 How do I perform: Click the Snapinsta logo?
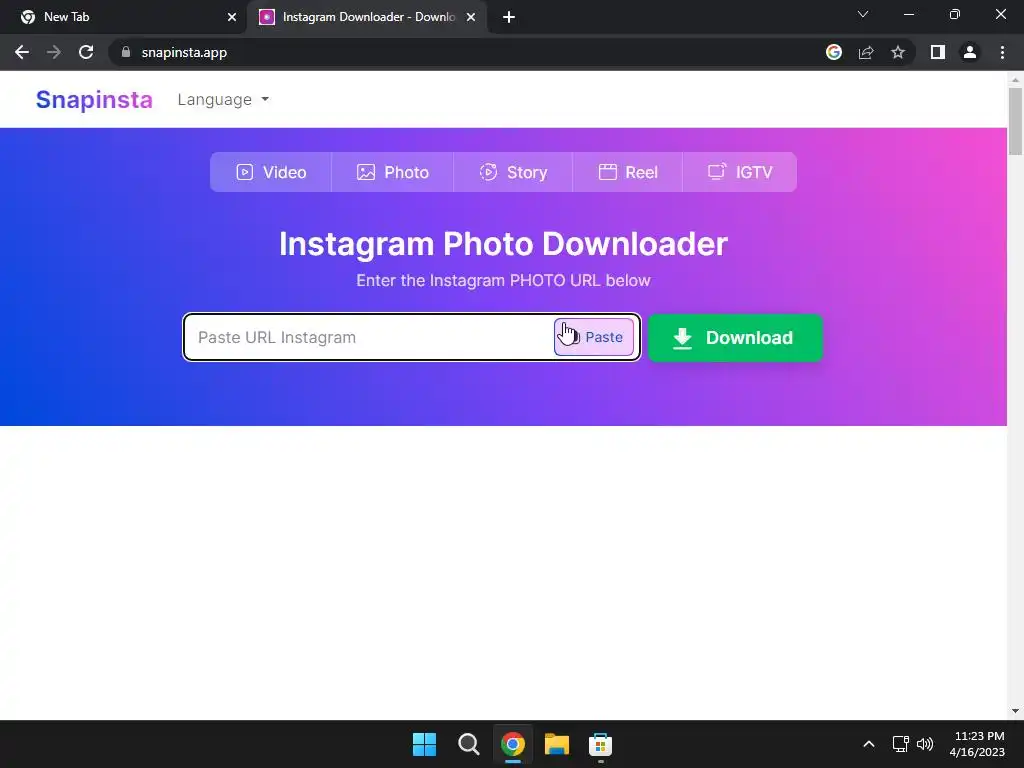pos(94,99)
